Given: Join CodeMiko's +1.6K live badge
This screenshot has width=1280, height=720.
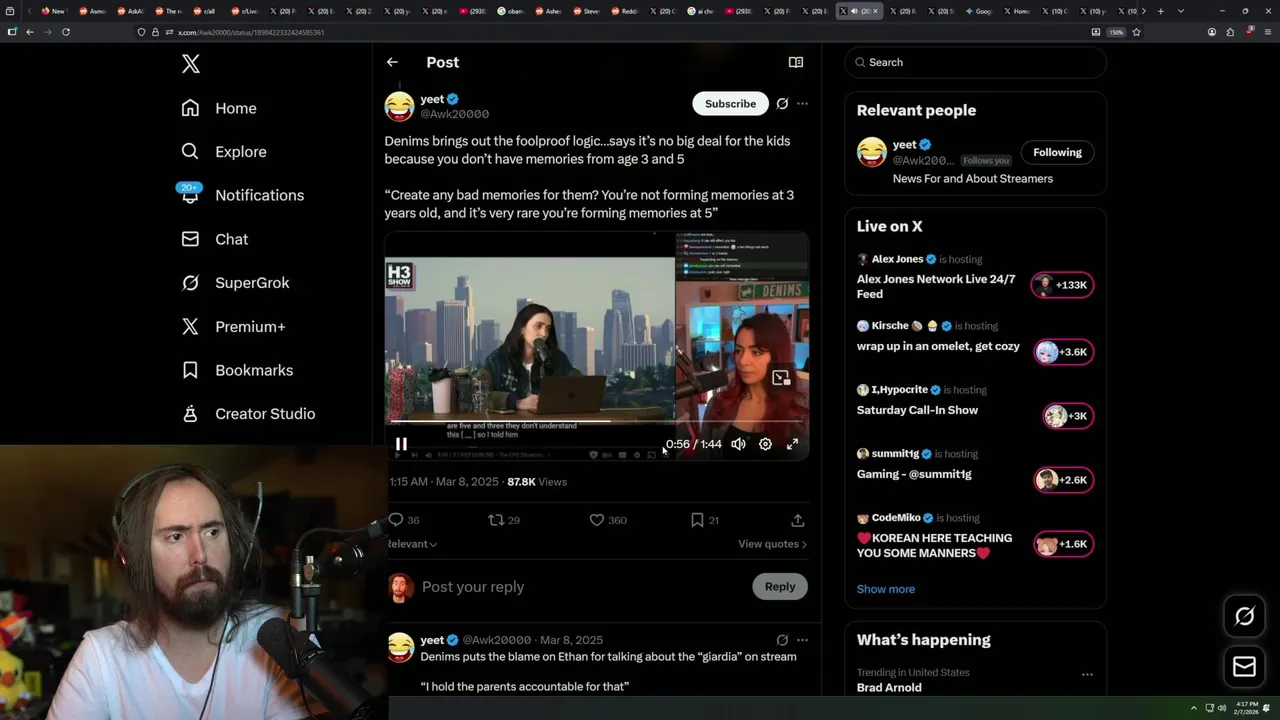Looking at the screenshot, I should (1063, 544).
